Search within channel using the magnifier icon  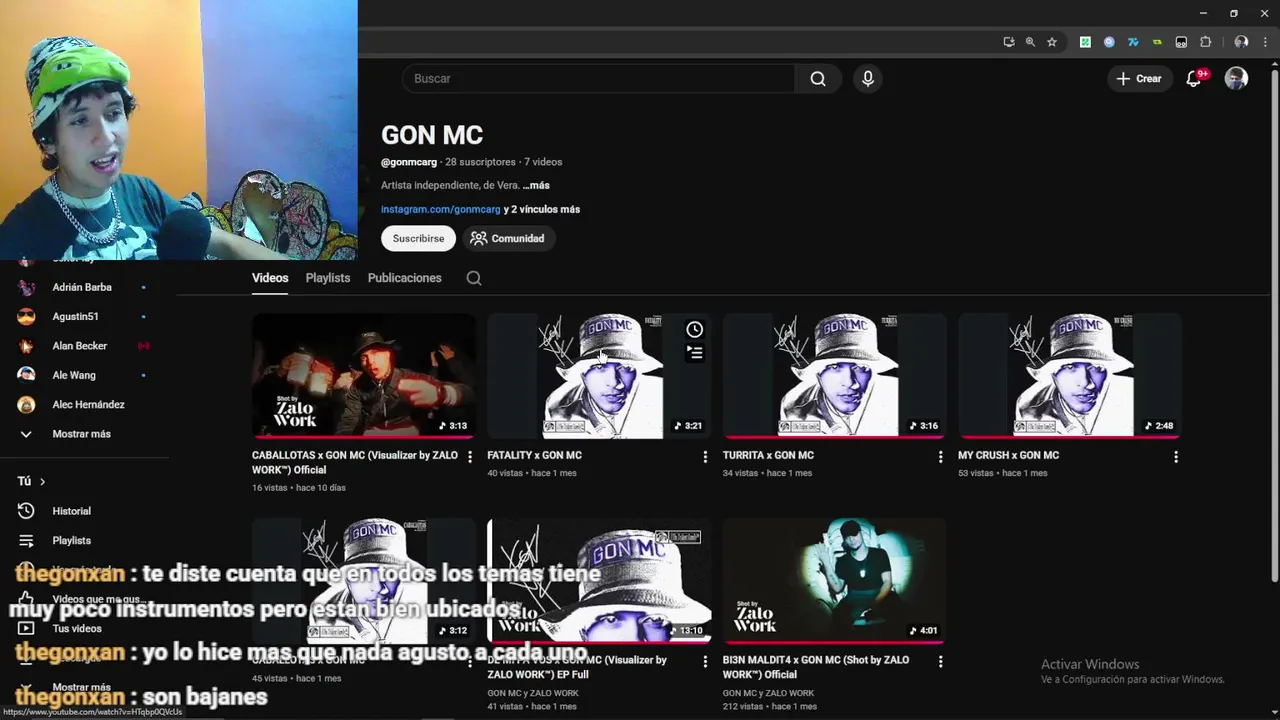click(474, 278)
